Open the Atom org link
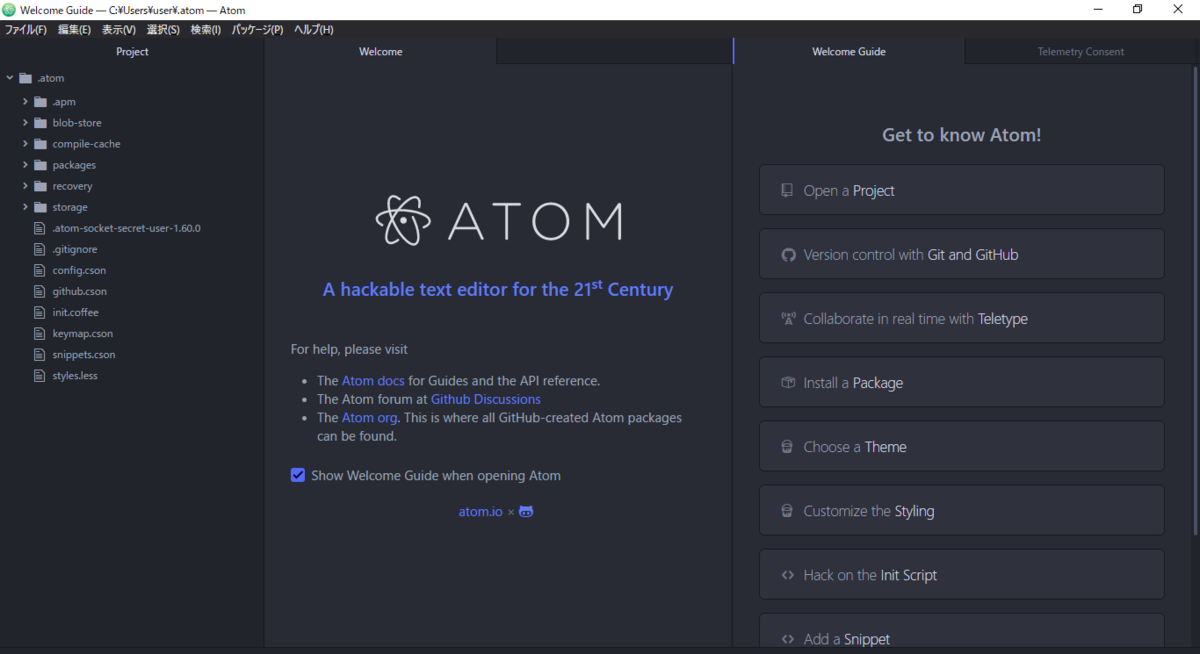1200x654 pixels. (x=369, y=417)
